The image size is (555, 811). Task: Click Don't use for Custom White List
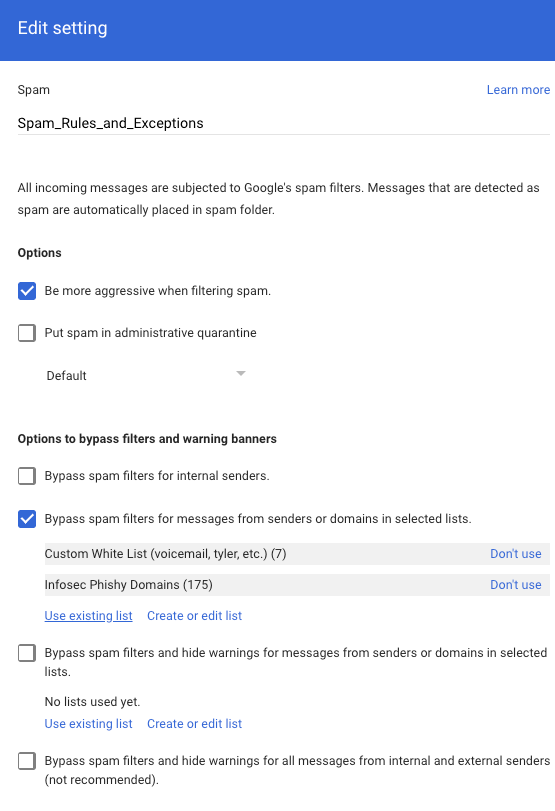[x=516, y=554]
